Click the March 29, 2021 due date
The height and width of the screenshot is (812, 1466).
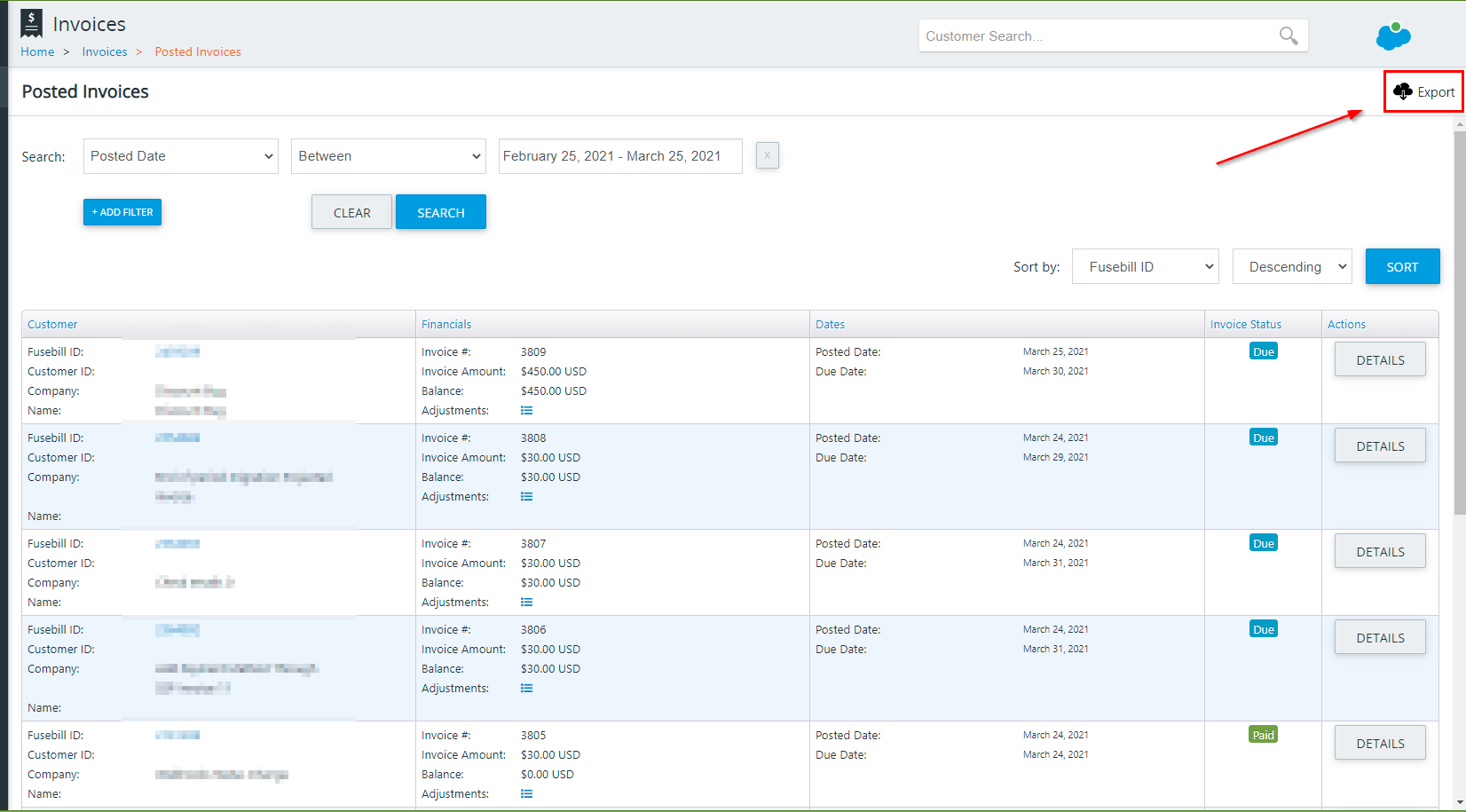[1056, 458]
